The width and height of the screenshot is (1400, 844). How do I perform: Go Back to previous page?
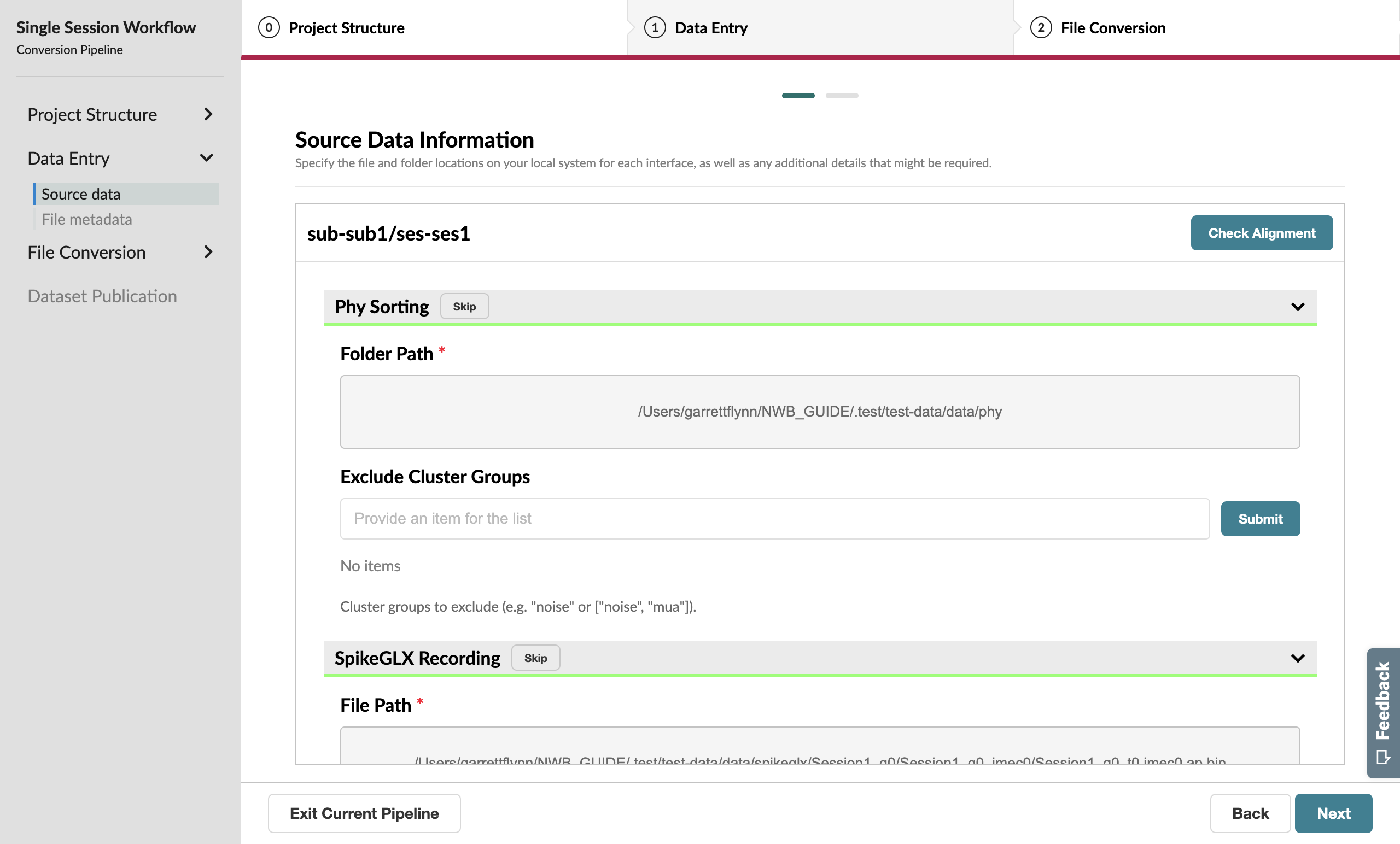click(1250, 813)
